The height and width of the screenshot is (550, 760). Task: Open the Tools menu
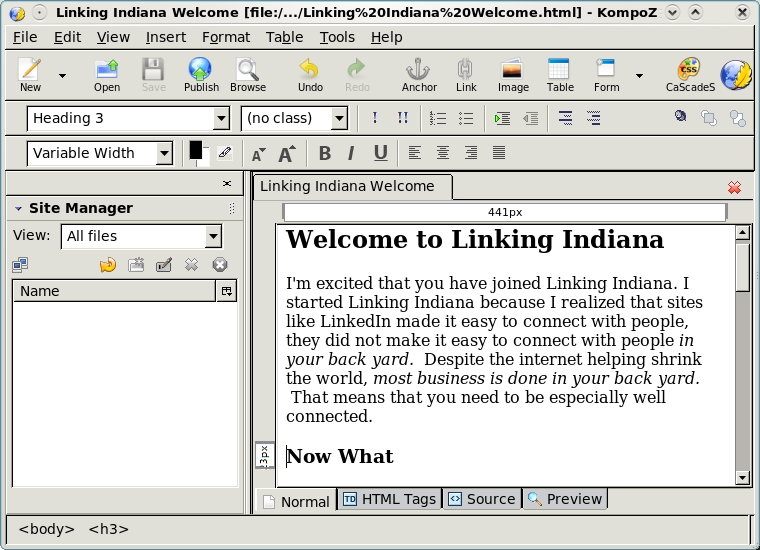[x=337, y=37]
